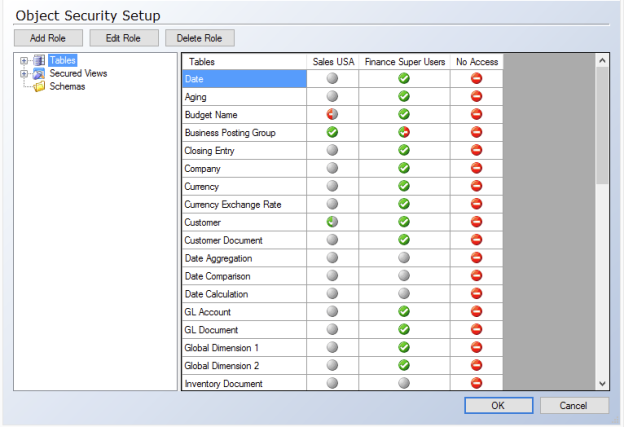Image resolution: width=624 pixels, height=427 pixels.
Task: Click the Sales USA column header
Action: (333, 62)
